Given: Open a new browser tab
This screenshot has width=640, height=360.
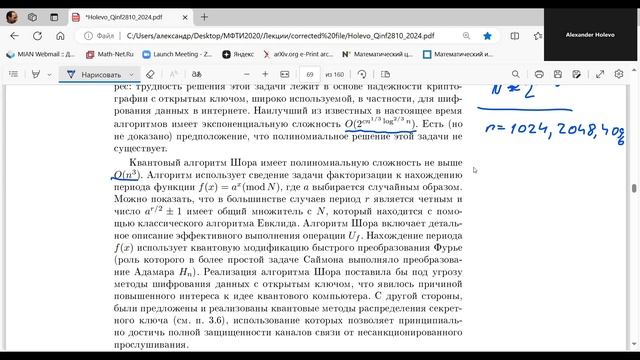Looking at the screenshot, I should tap(204, 17).
